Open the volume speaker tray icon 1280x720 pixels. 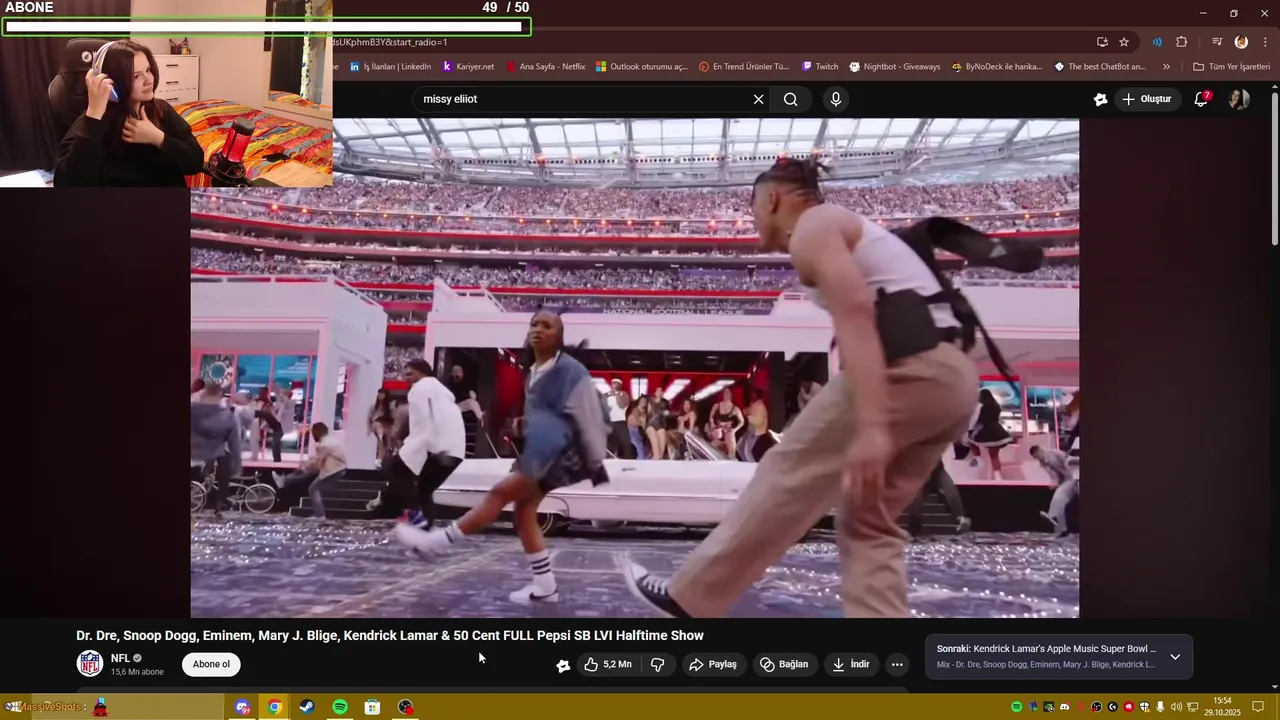1176,707
